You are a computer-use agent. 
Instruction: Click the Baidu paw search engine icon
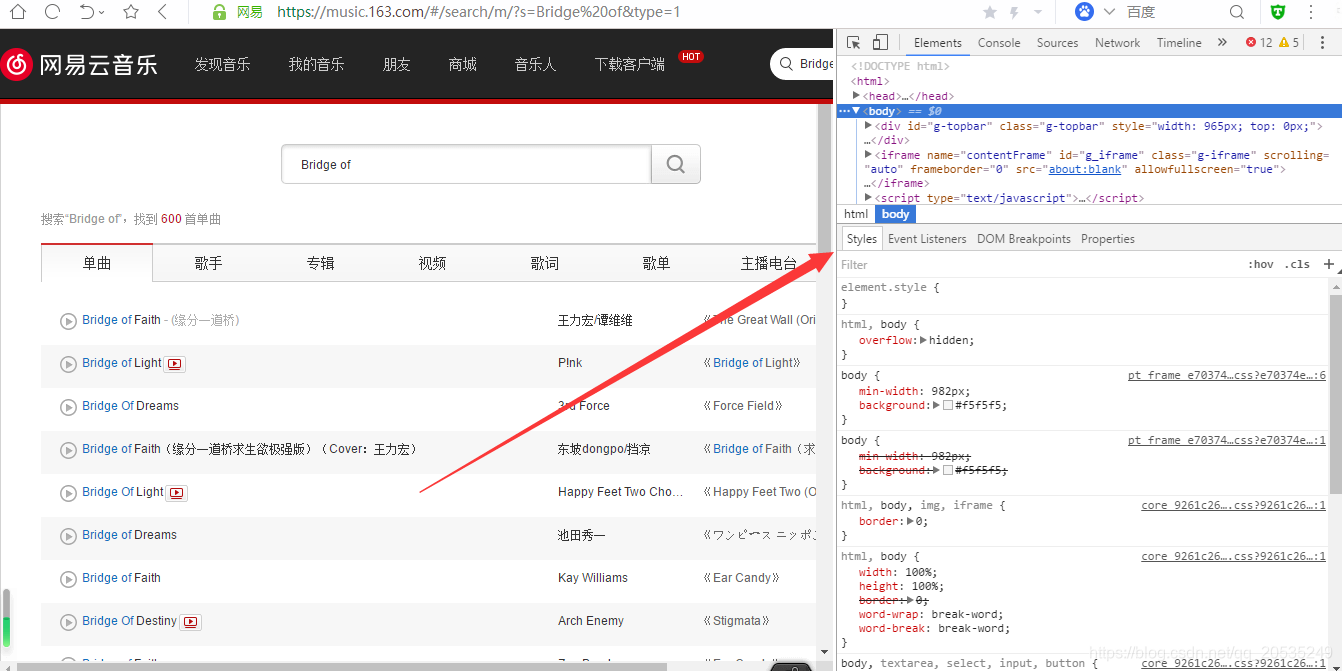click(1084, 12)
